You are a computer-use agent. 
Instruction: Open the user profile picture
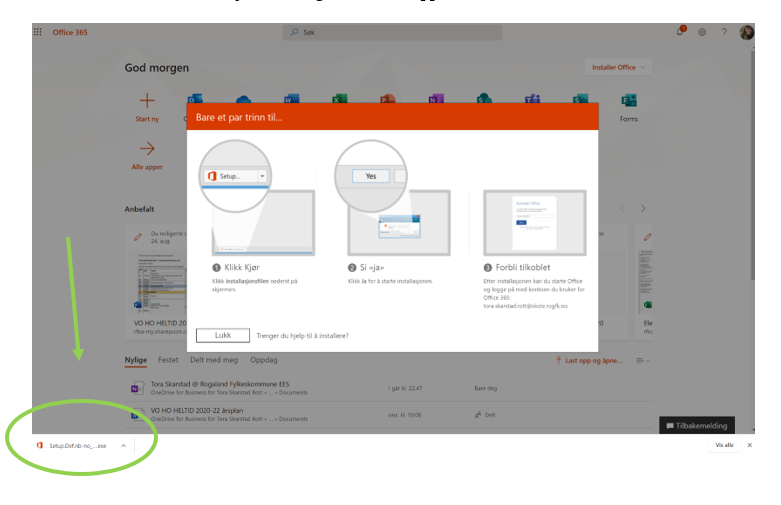point(746,32)
